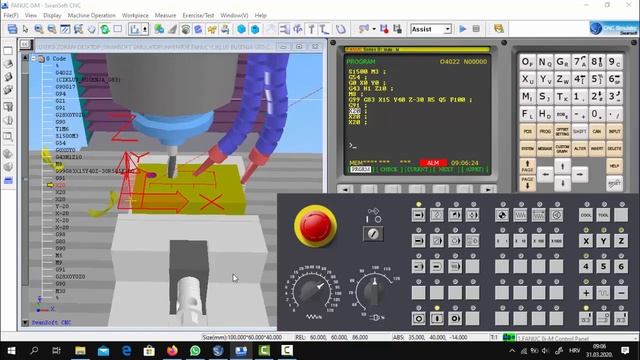Open Firefox from the Windows taskbar
640x360 pixels.
[x=172, y=351]
